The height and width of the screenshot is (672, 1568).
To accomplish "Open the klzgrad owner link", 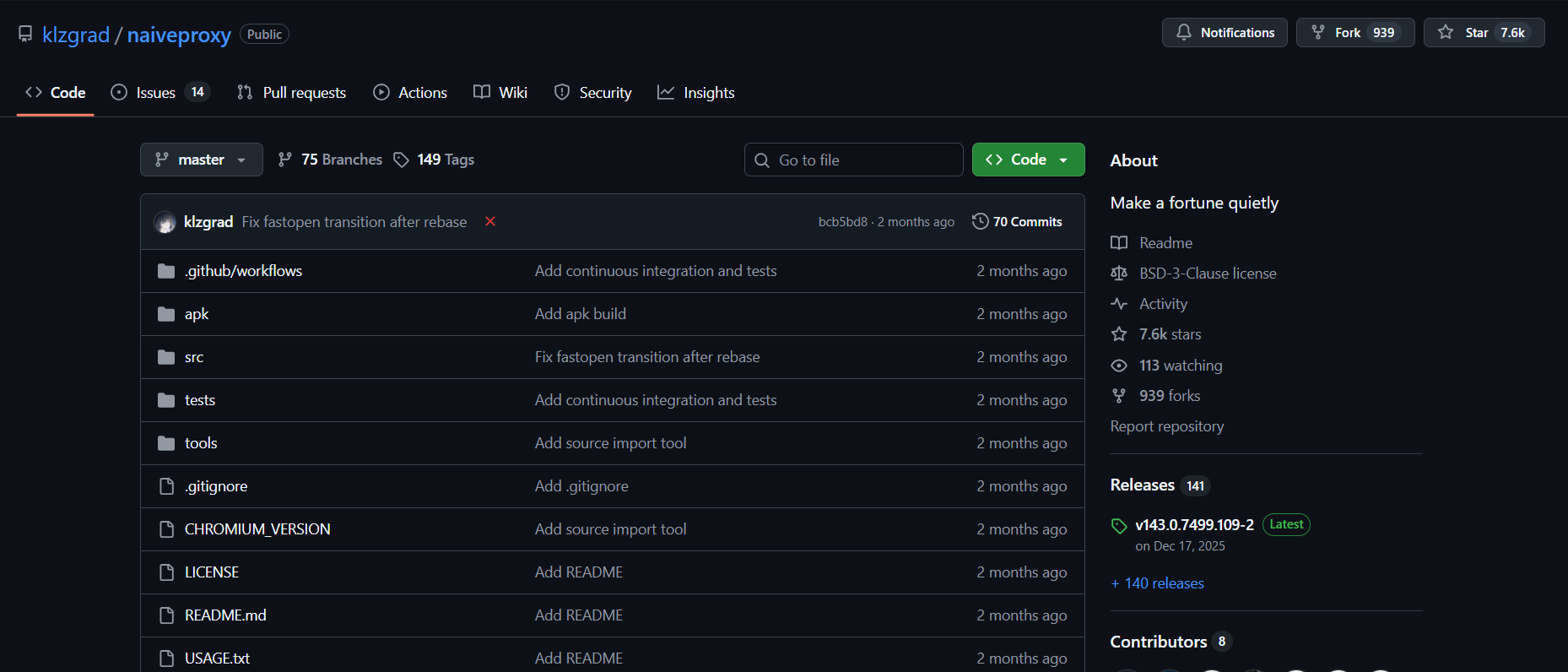I will tap(76, 35).
